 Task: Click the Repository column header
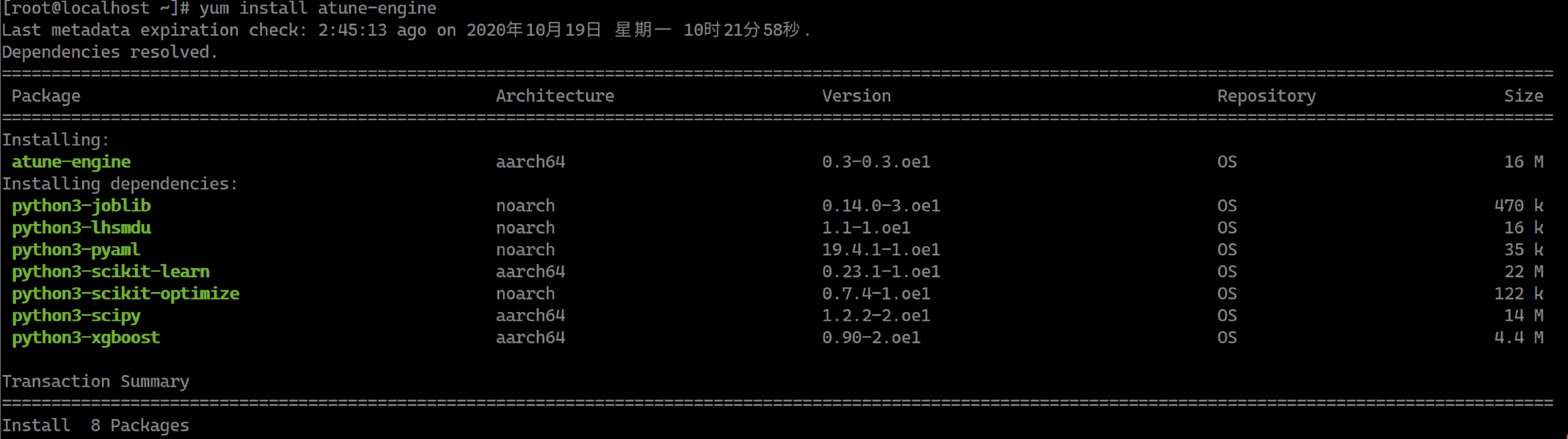[x=1266, y=96]
